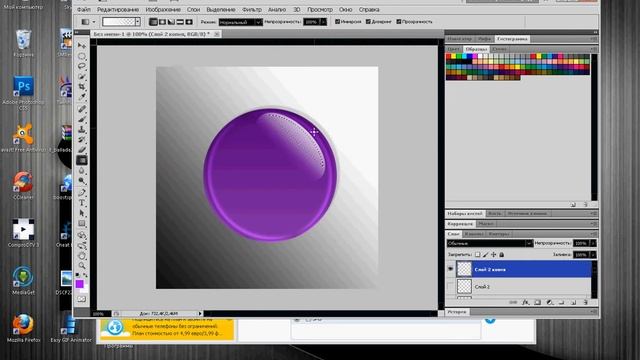Switch to the Каналы tab
Screen dimensions: 640x360
[x=474, y=234]
